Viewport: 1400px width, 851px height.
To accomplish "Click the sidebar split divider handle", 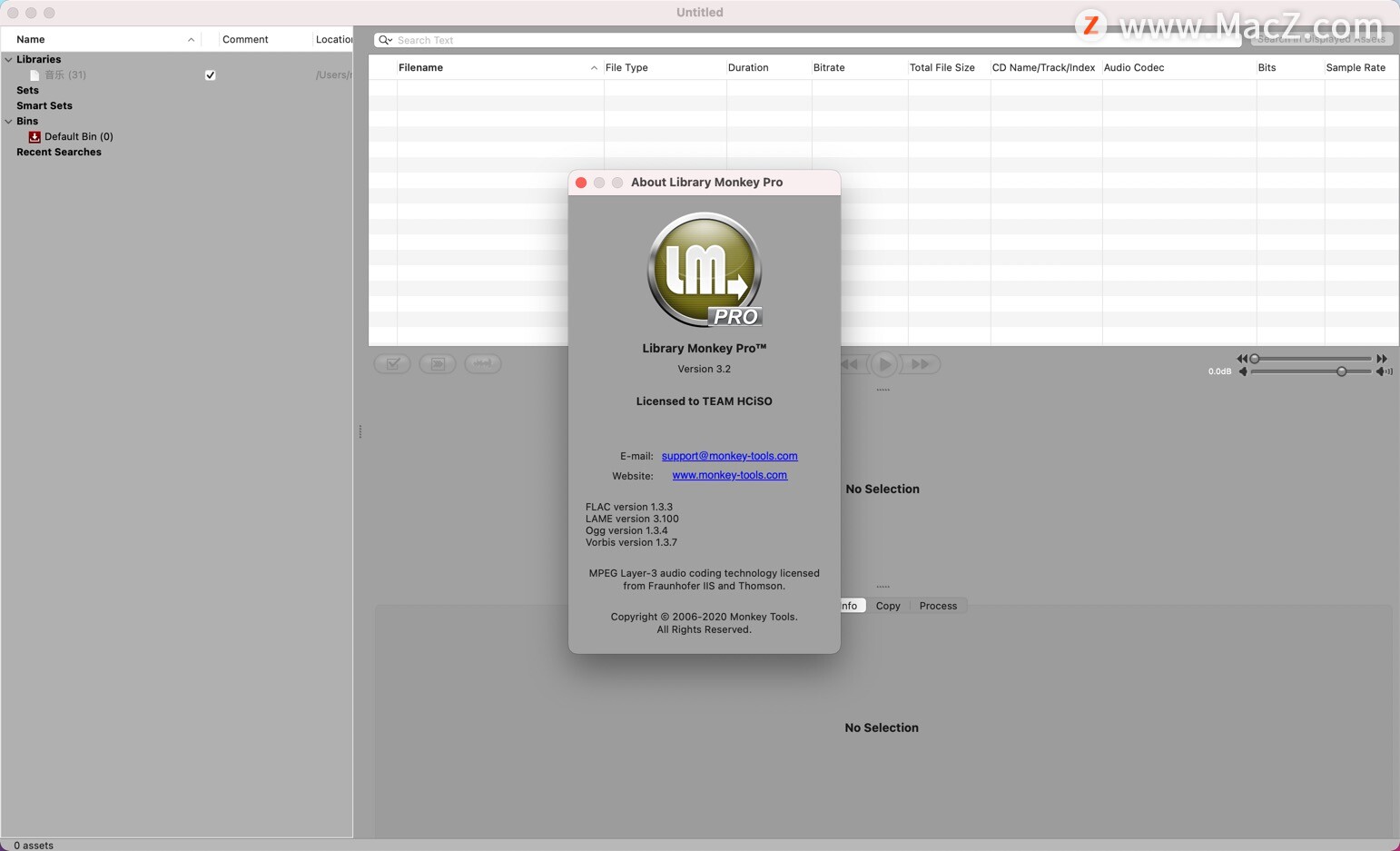I will pos(360,431).
